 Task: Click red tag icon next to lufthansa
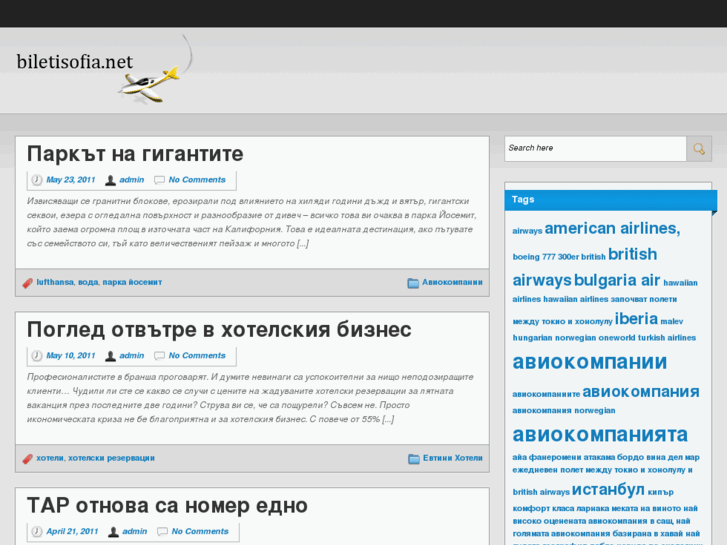[28, 282]
